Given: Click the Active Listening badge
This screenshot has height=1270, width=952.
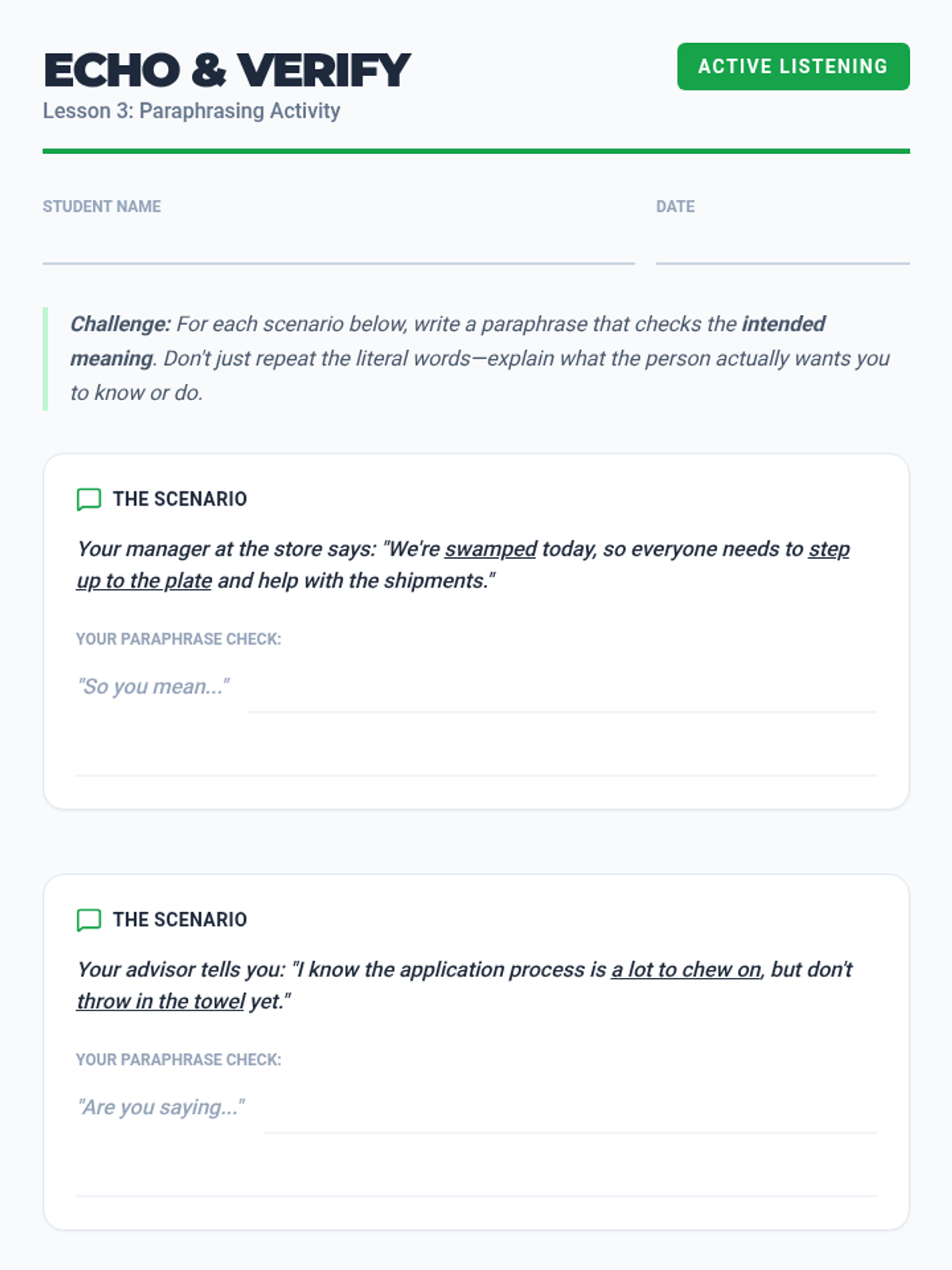Looking at the screenshot, I should tap(793, 67).
